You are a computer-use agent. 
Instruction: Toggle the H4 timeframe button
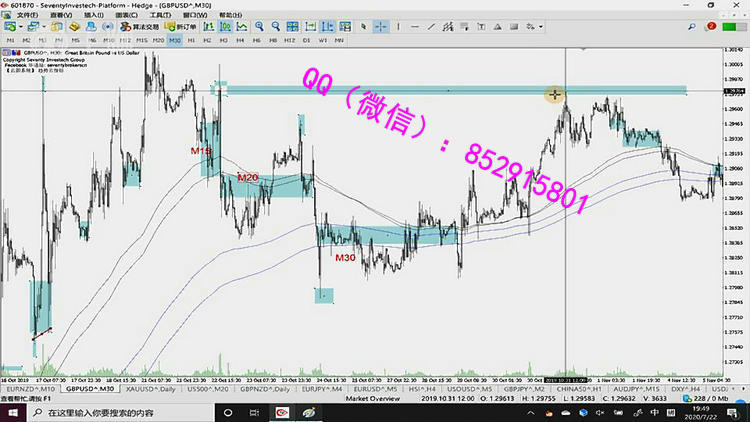[240, 40]
